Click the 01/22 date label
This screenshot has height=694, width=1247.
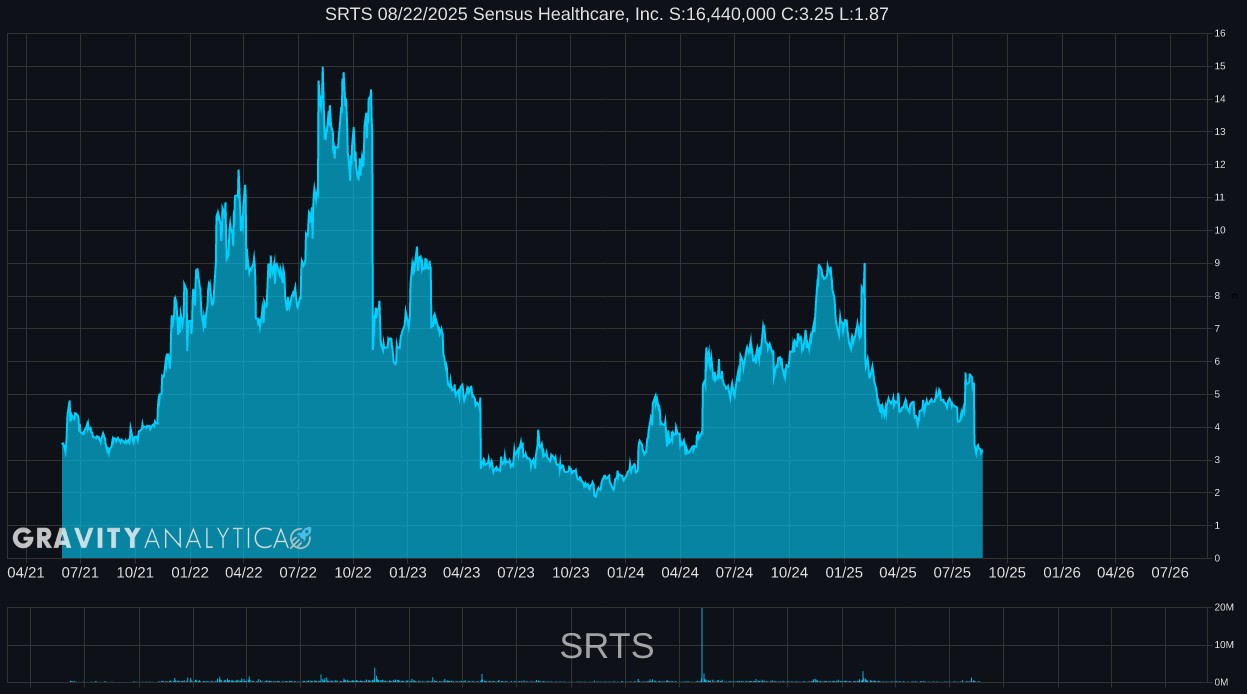point(190,572)
